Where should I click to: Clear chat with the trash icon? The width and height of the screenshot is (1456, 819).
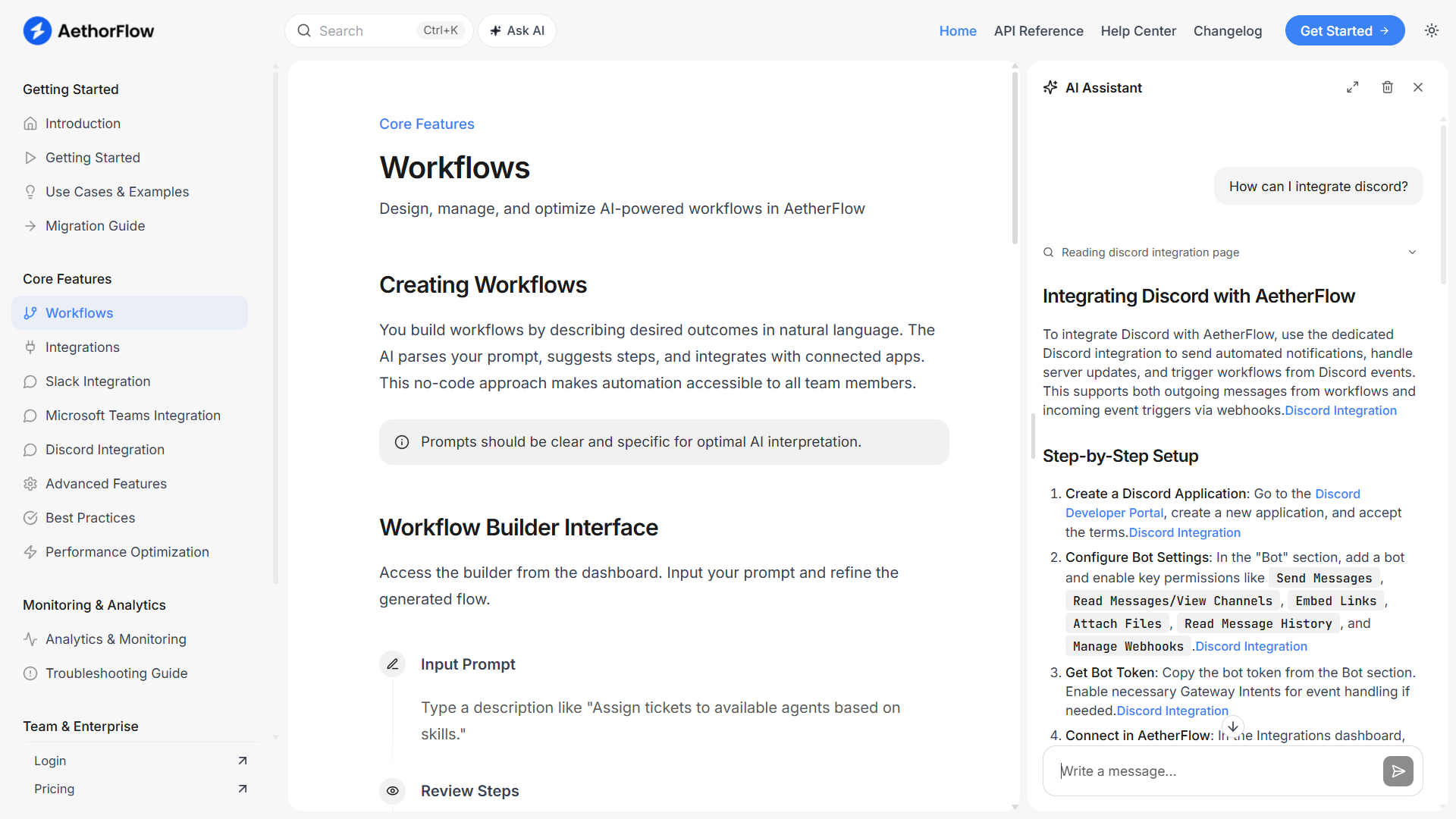coord(1387,87)
